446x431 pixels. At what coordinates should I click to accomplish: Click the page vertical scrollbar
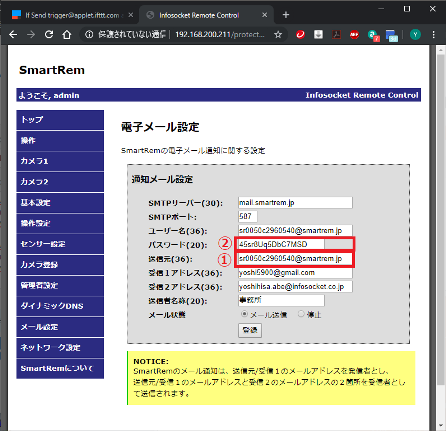coord(440,233)
